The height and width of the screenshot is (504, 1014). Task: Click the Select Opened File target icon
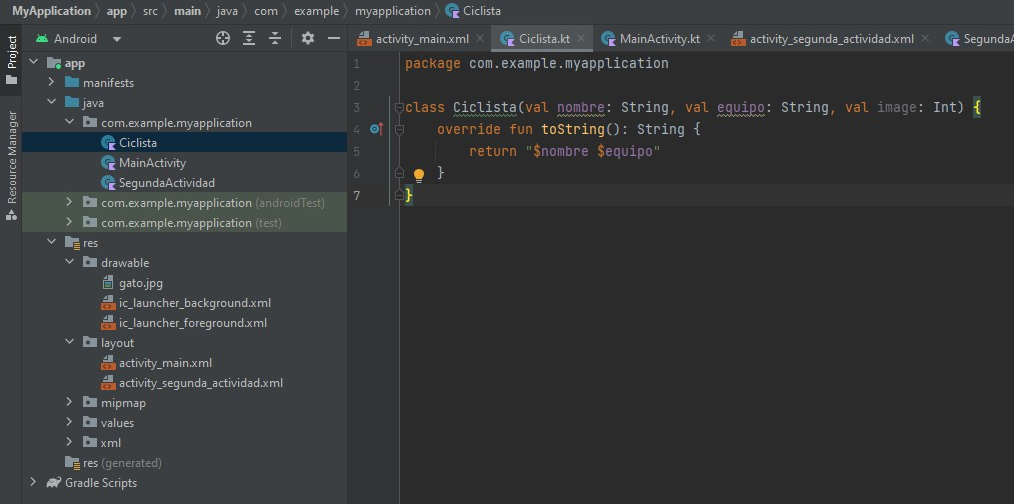click(x=223, y=38)
